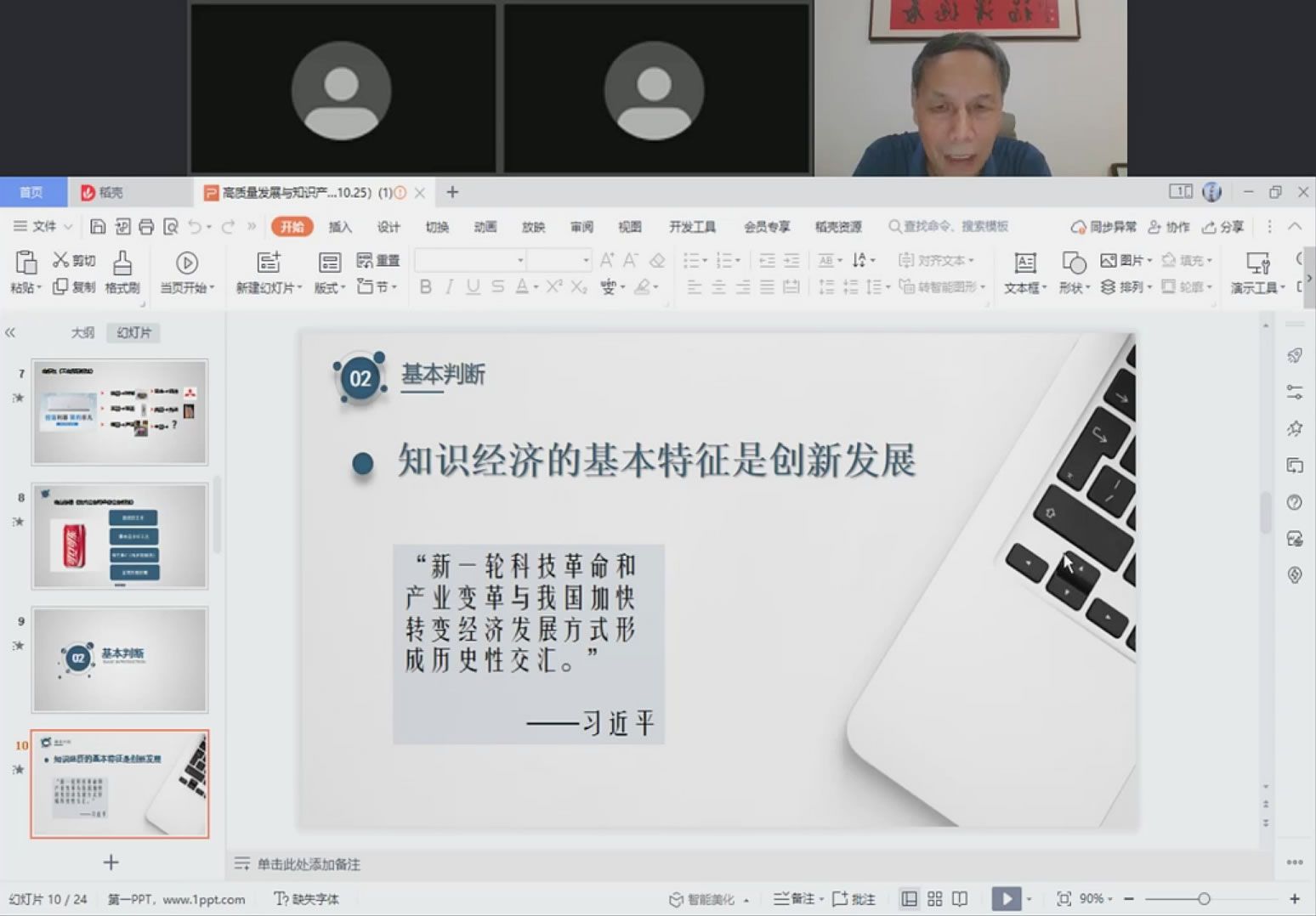Viewport: 1316px width, 916px height.
Task: Start slideshow from the status bar play button
Action: click(1006, 898)
